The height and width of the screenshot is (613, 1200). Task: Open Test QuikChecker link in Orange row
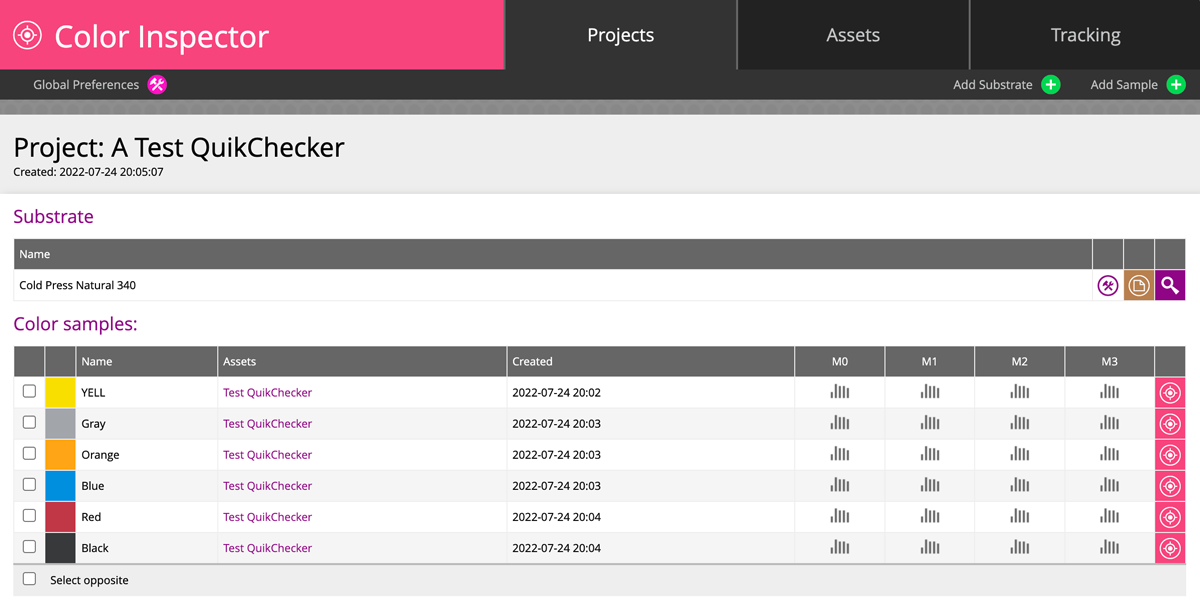[267, 455]
